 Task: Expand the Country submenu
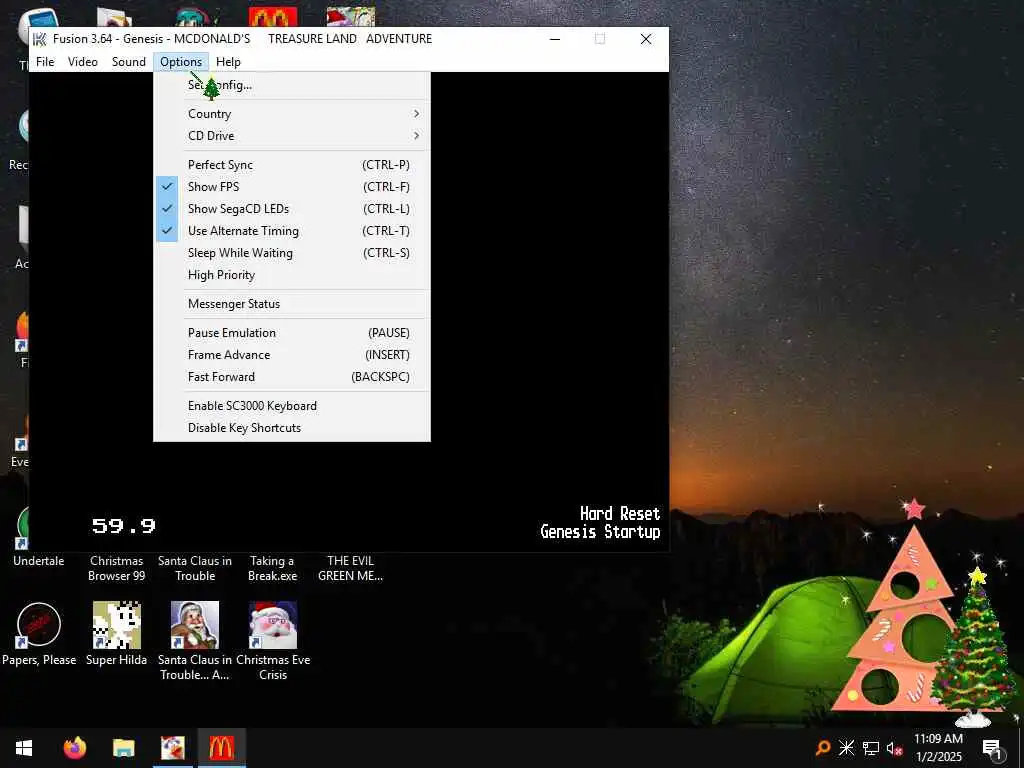[x=292, y=114]
